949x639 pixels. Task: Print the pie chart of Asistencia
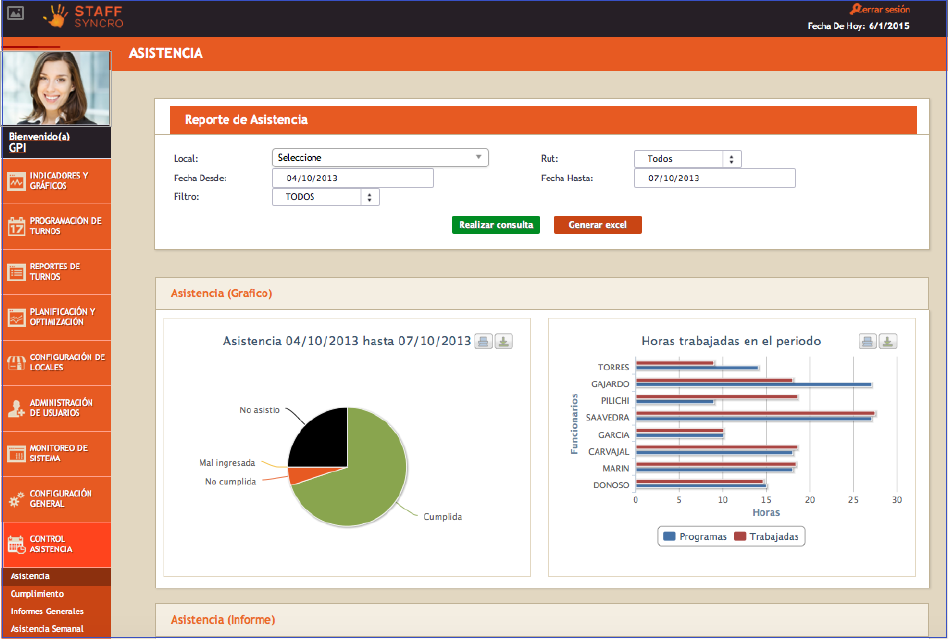(484, 341)
